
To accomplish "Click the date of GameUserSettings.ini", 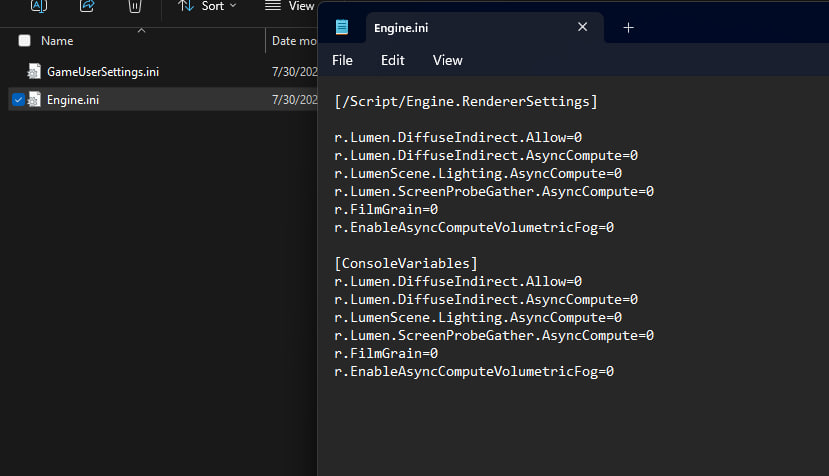I will pos(294,72).
